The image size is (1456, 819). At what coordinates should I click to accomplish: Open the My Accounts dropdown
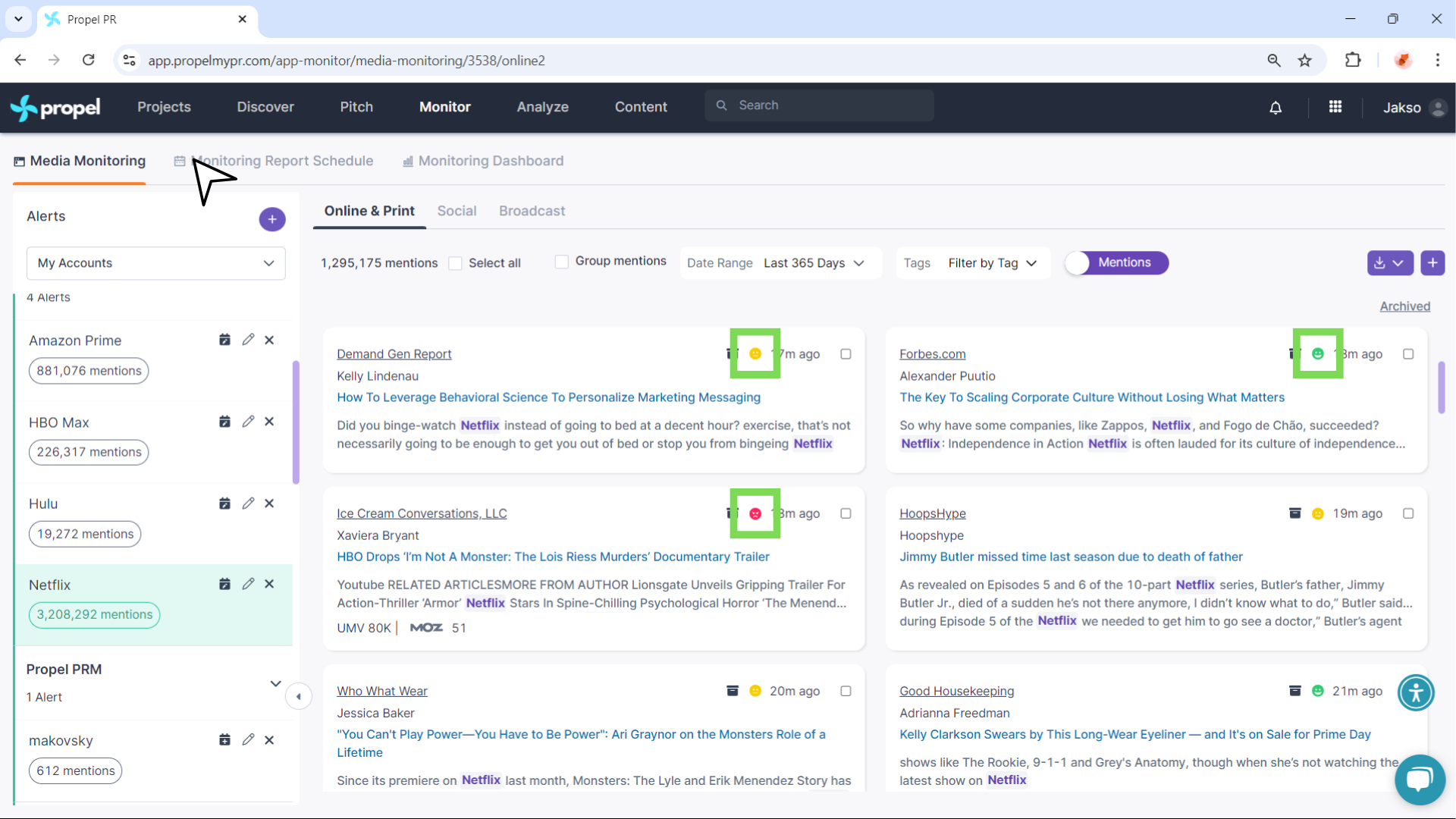(156, 263)
